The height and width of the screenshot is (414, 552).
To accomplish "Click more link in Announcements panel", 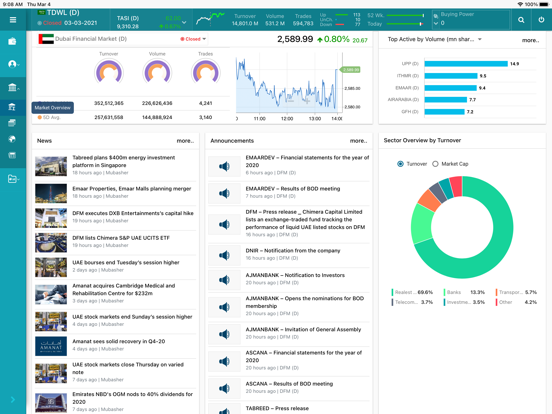I will 358,141.
